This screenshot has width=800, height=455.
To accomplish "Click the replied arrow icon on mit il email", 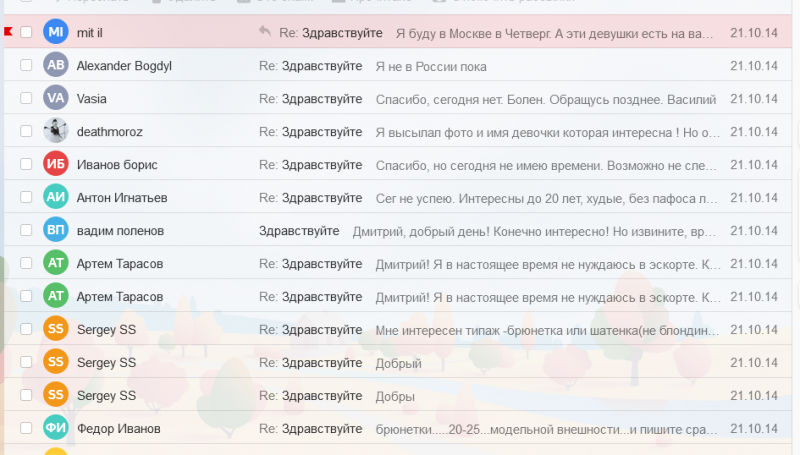I will [265, 32].
